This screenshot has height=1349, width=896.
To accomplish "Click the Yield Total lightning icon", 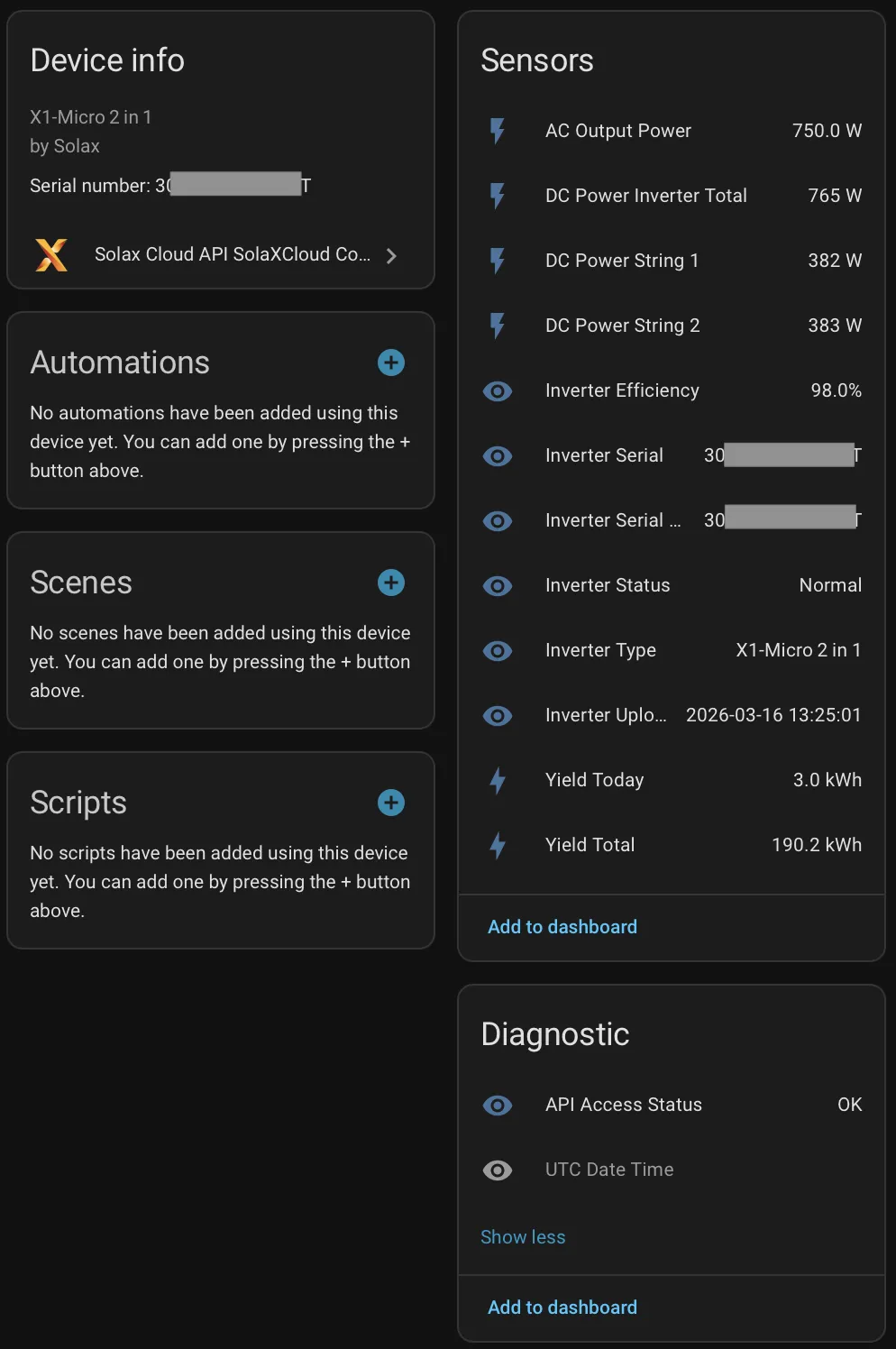I will (498, 845).
